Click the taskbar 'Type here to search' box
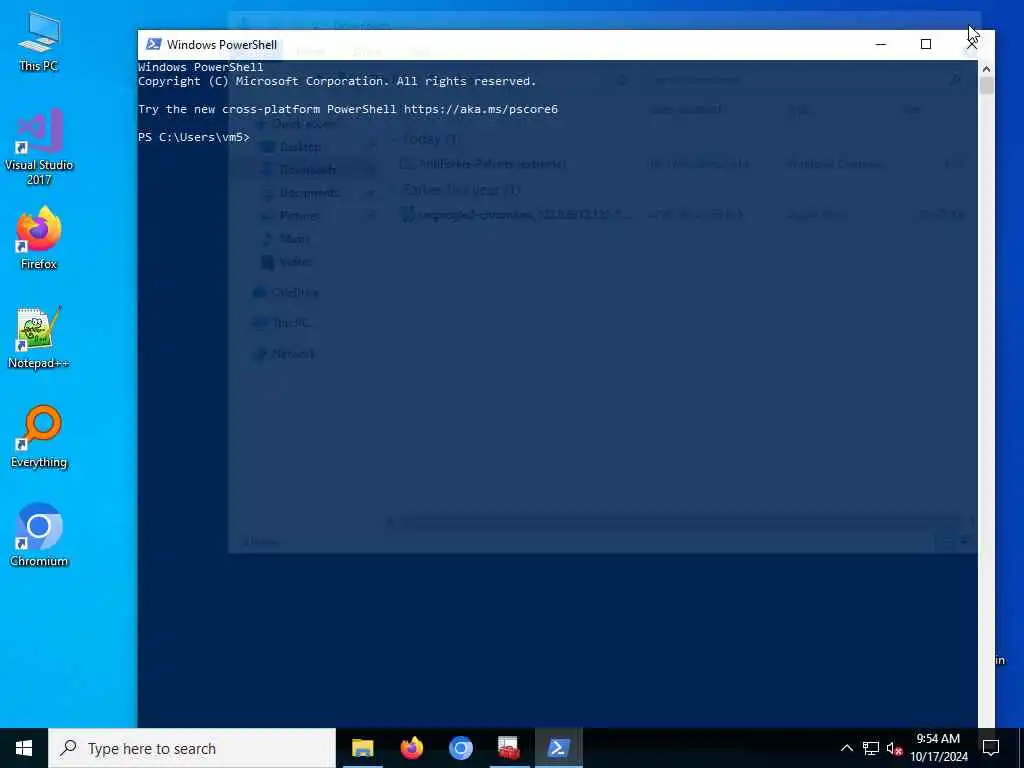Screen dimensions: 1024x768 pos(192,748)
